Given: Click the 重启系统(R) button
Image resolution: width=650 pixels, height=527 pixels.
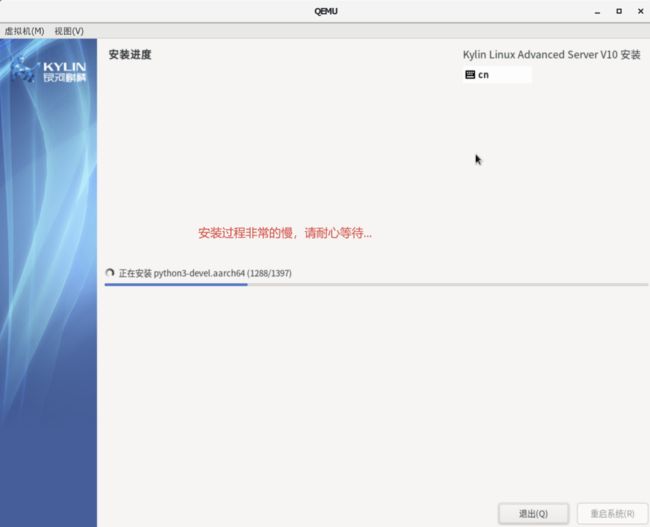Looking at the screenshot, I should (x=612, y=514).
